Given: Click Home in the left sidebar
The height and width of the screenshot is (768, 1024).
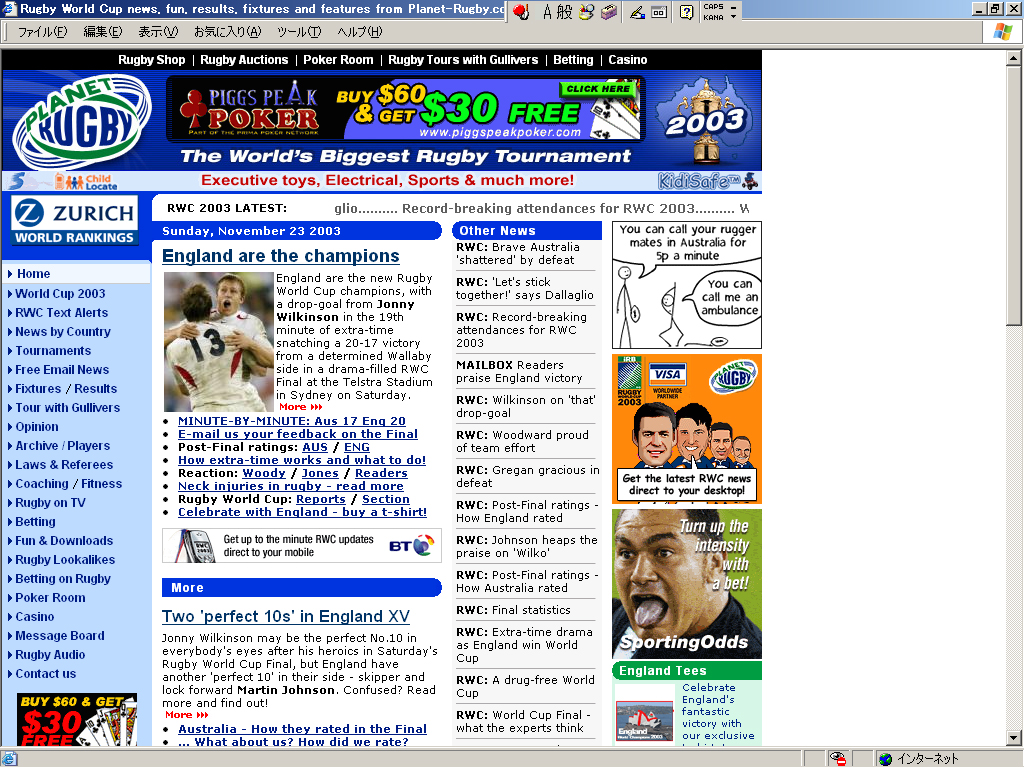Looking at the screenshot, I should click(33, 274).
